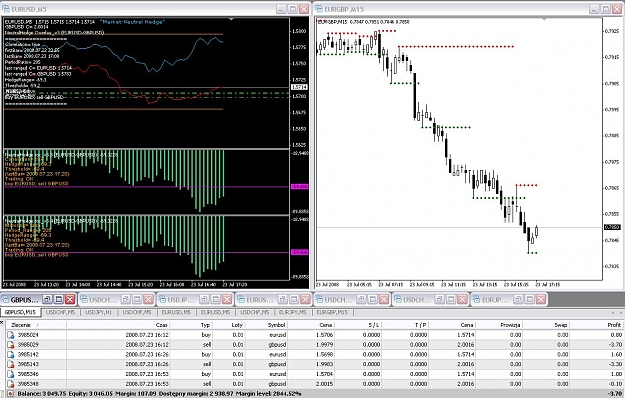Viewport: 625px width, 398px height.
Task: Switch to the EURGBP,M15 chart tab
Action: point(332,312)
